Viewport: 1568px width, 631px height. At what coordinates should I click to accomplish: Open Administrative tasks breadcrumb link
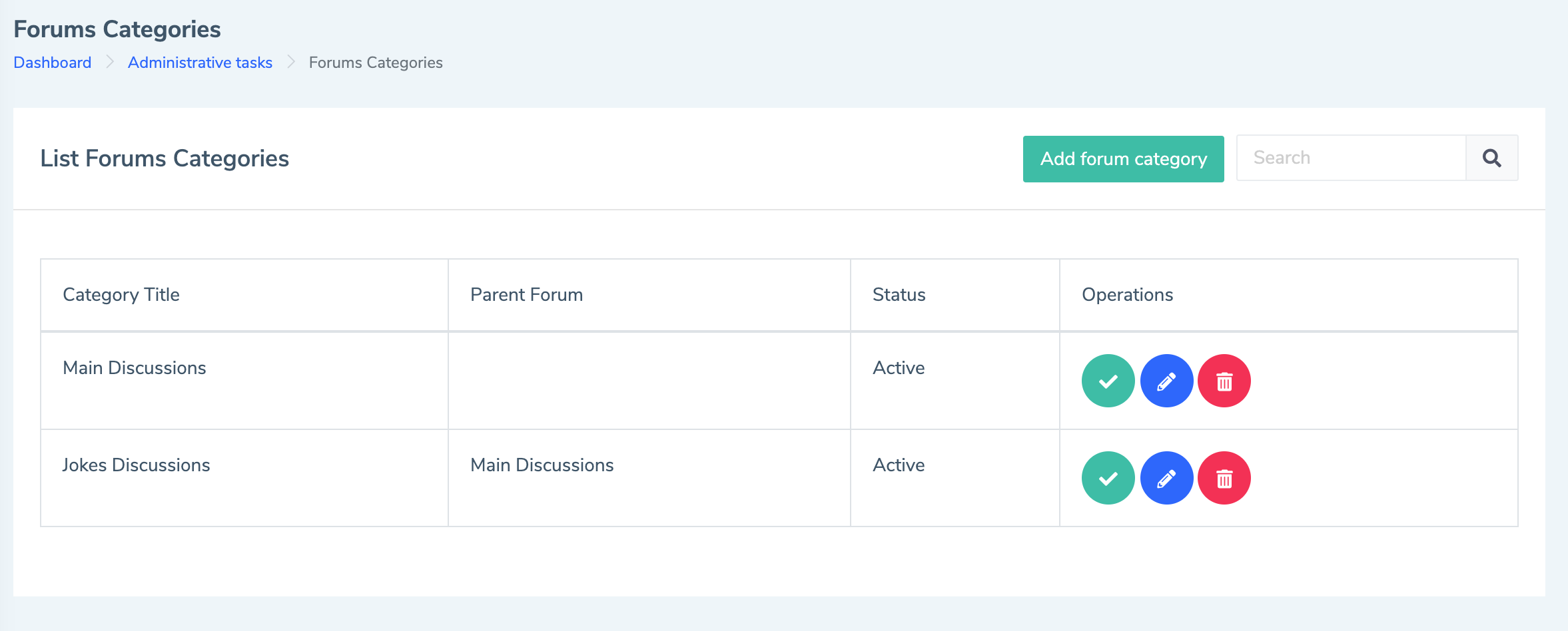(200, 63)
